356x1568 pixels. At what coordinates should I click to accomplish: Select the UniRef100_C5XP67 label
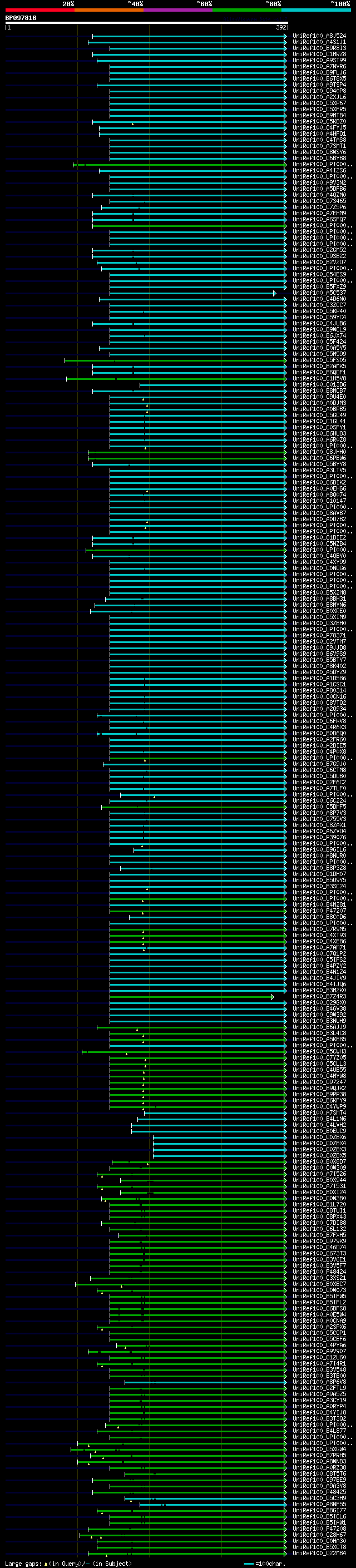click(x=319, y=103)
